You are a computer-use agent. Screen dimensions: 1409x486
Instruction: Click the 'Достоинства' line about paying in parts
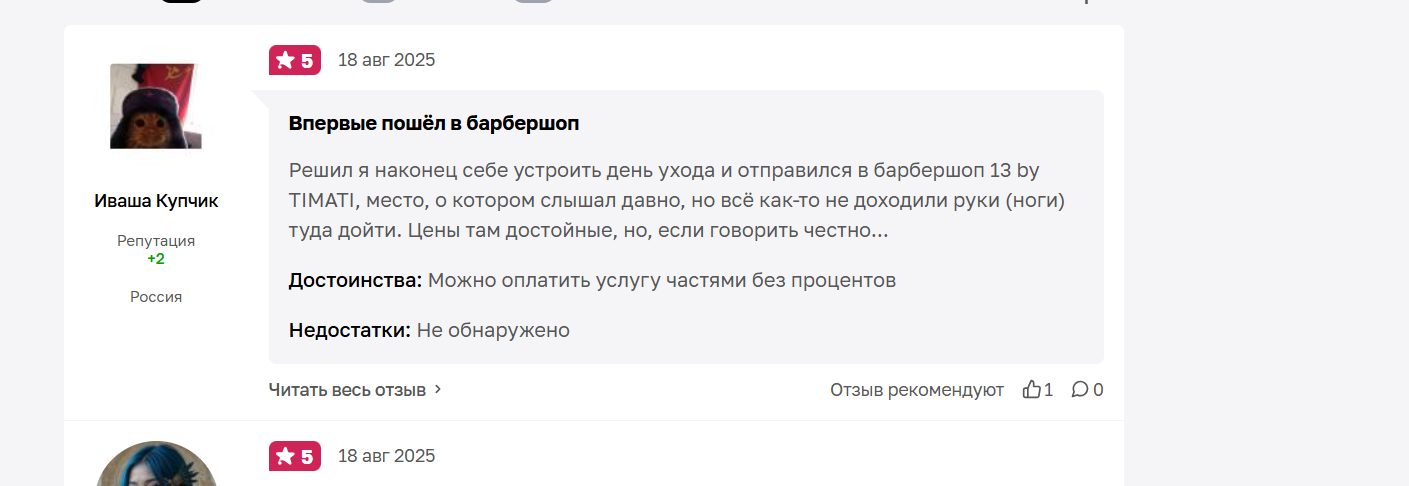click(x=592, y=281)
